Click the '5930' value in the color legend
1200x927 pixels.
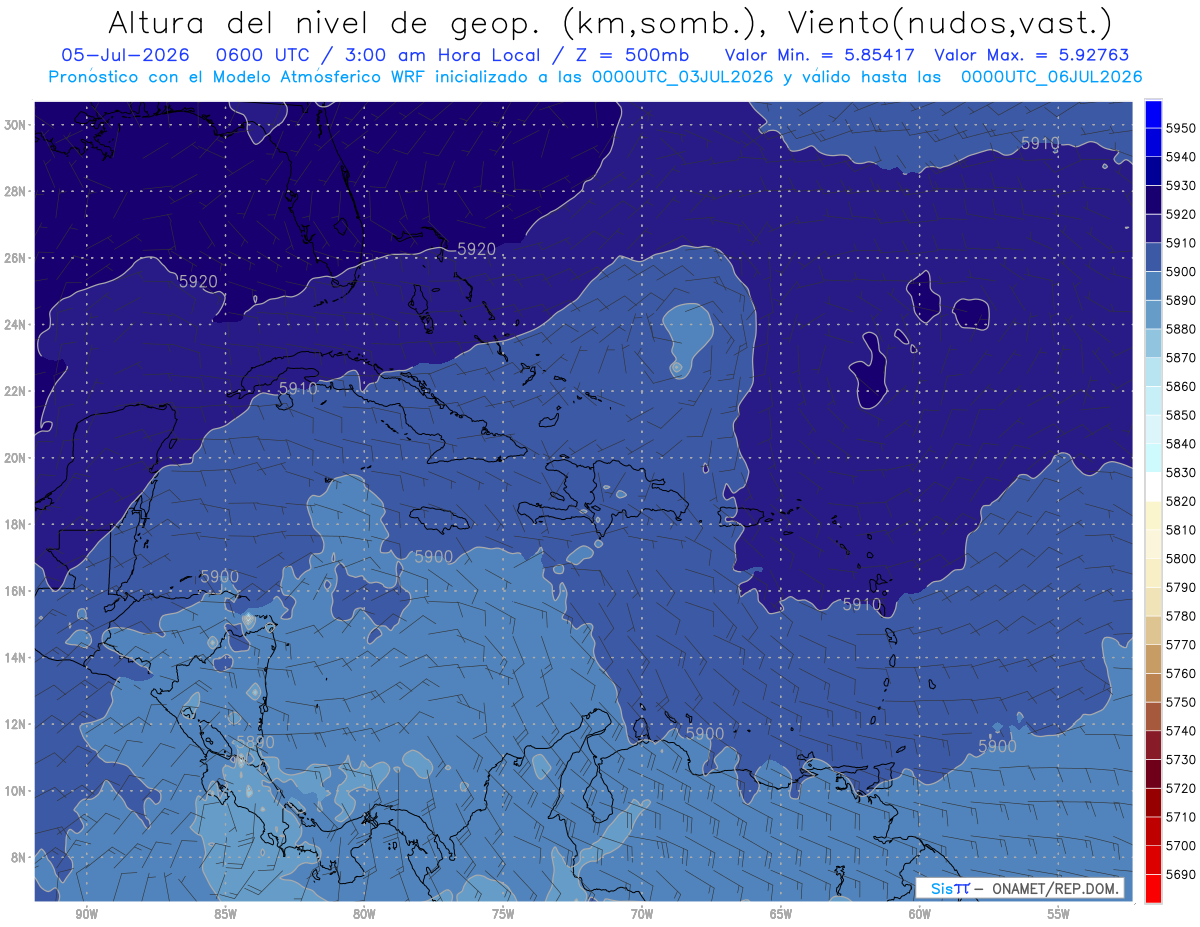[1182, 185]
